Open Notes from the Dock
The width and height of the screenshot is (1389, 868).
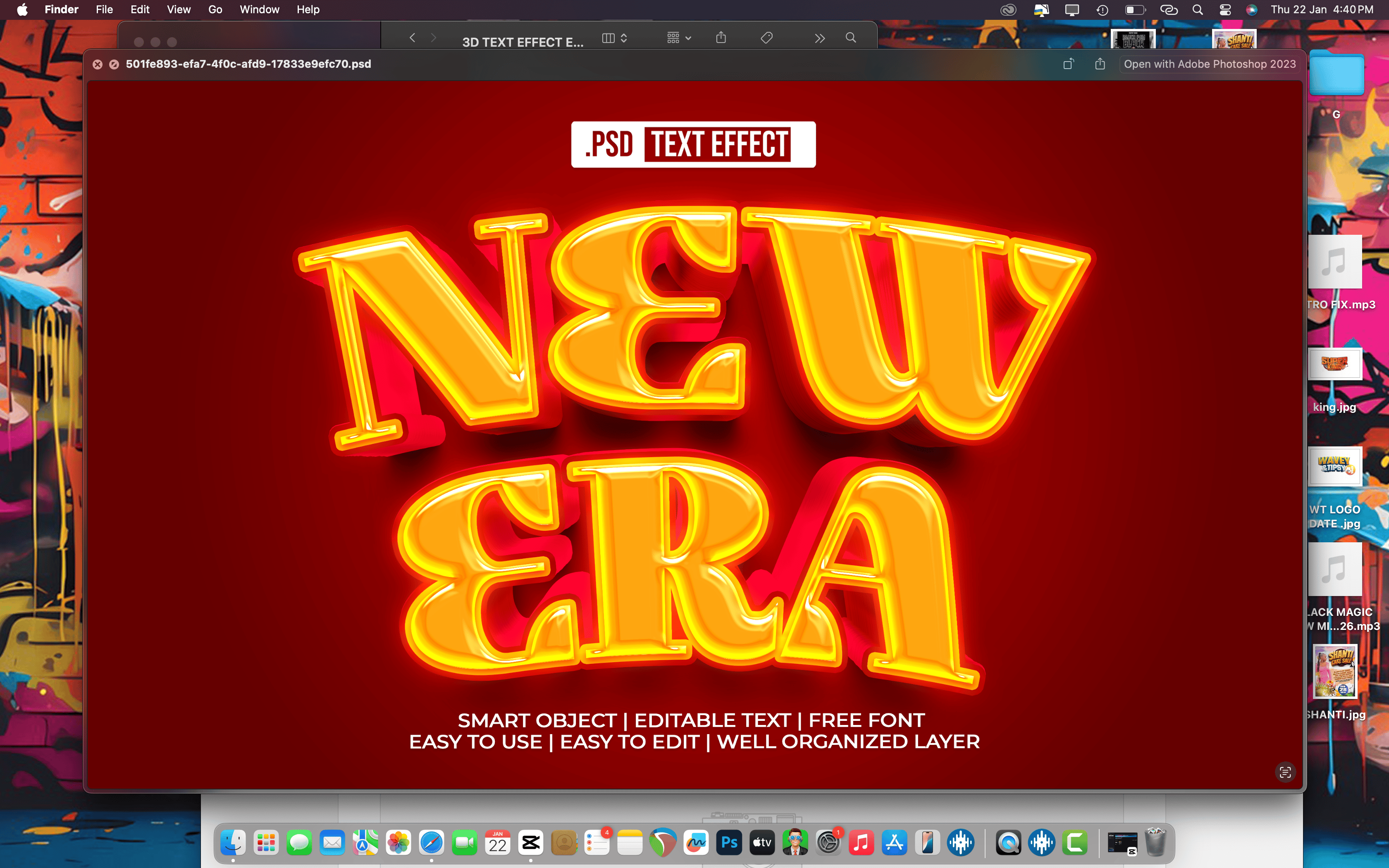pos(630,842)
